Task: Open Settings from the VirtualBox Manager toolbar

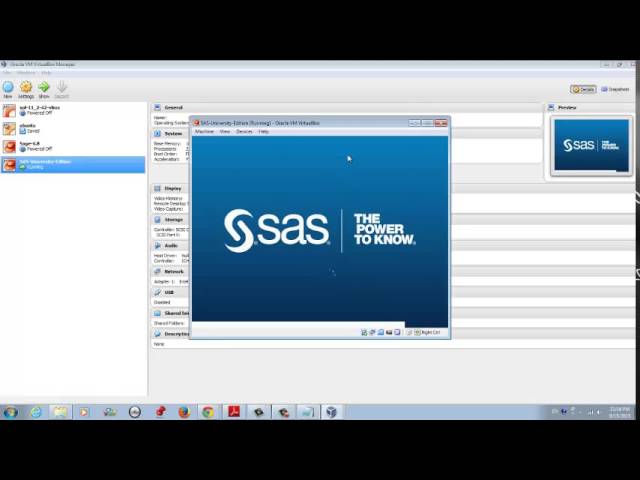Action: (26, 89)
